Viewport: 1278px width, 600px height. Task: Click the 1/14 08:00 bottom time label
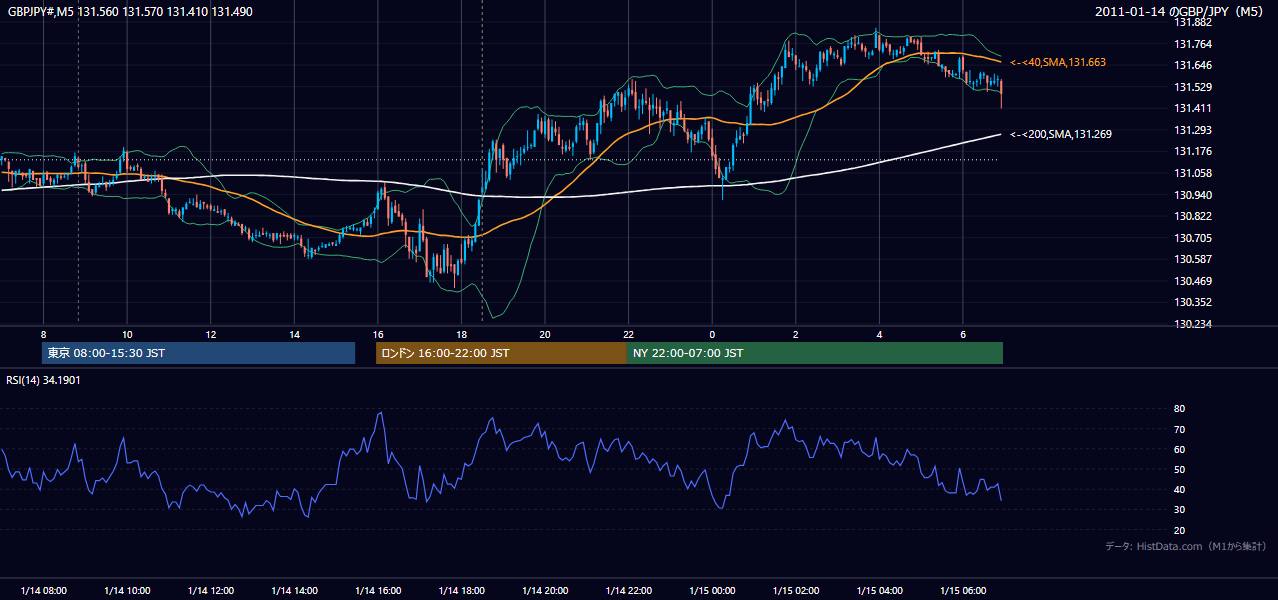pos(43,591)
